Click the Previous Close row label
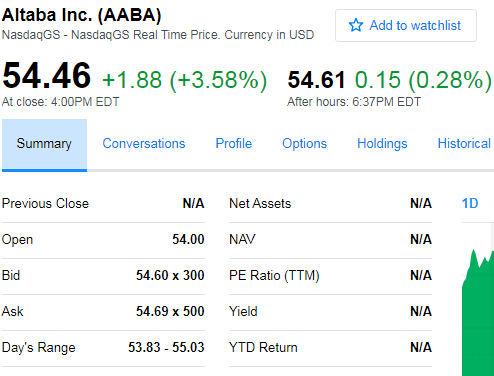Viewport: 494px width, 376px height. [45, 203]
